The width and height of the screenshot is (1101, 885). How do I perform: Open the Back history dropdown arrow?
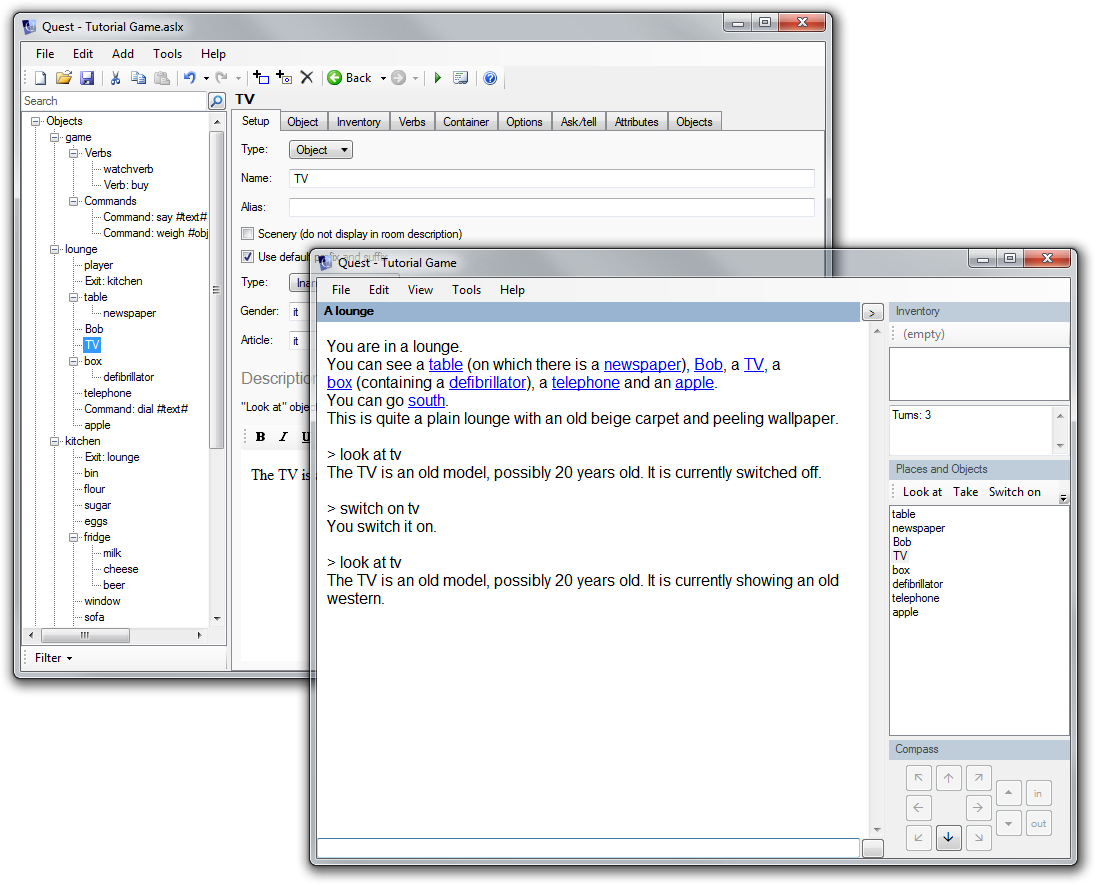[x=383, y=79]
